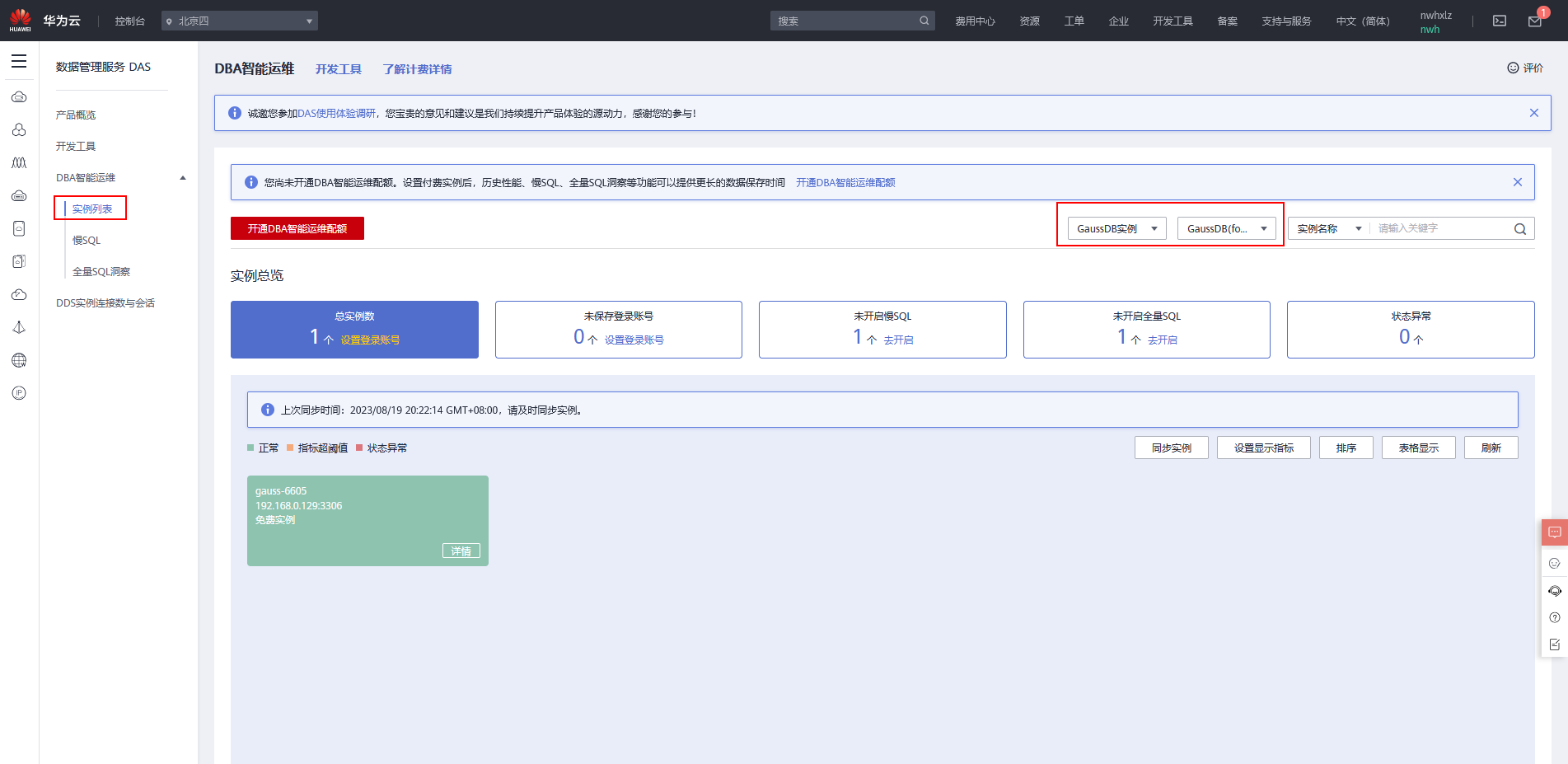Open 详情 on the gauss-6605 card
Image resolution: width=1568 pixels, height=764 pixels.
[461, 551]
